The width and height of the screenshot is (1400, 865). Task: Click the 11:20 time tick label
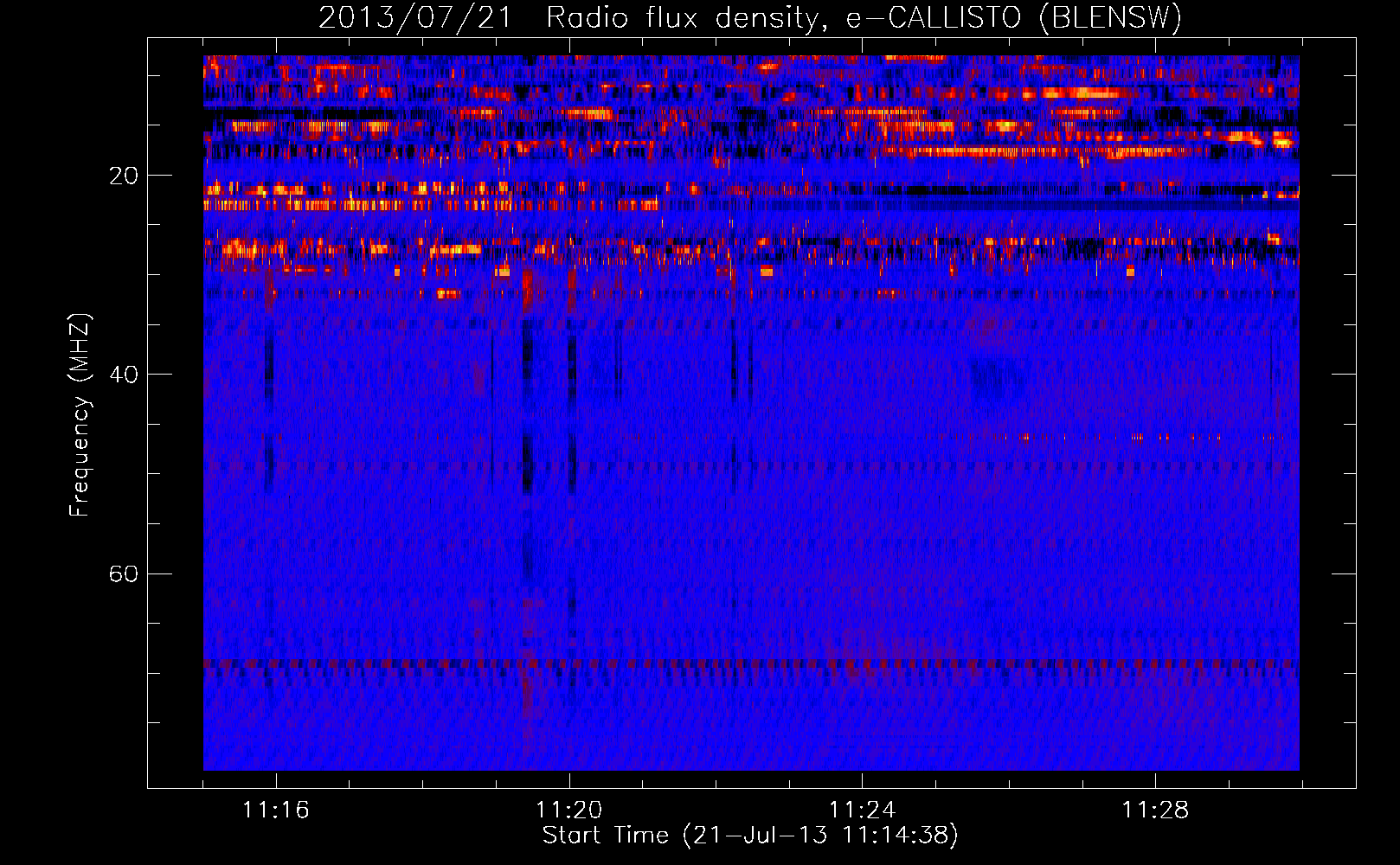coord(568,811)
